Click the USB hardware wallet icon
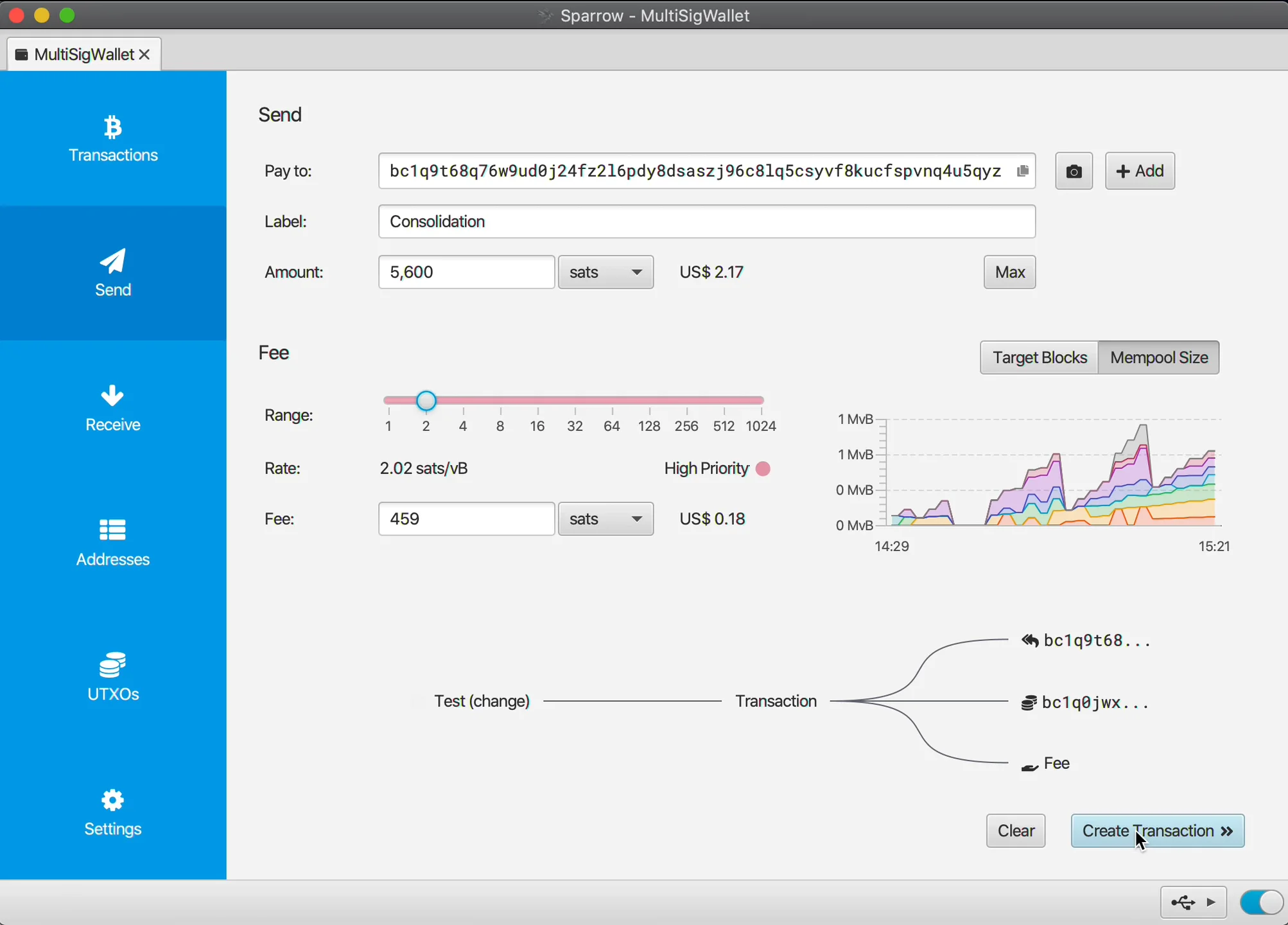This screenshot has height=925, width=1288. tap(1183, 903)
